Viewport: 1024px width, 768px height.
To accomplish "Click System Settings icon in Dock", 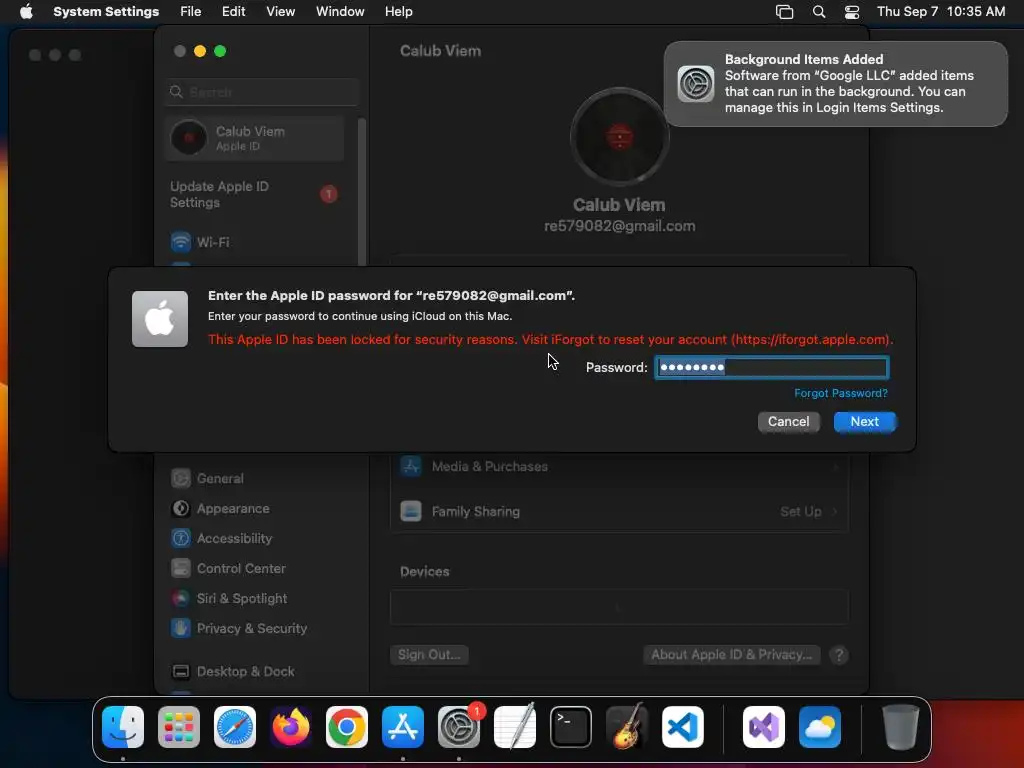I will (459, 727).
